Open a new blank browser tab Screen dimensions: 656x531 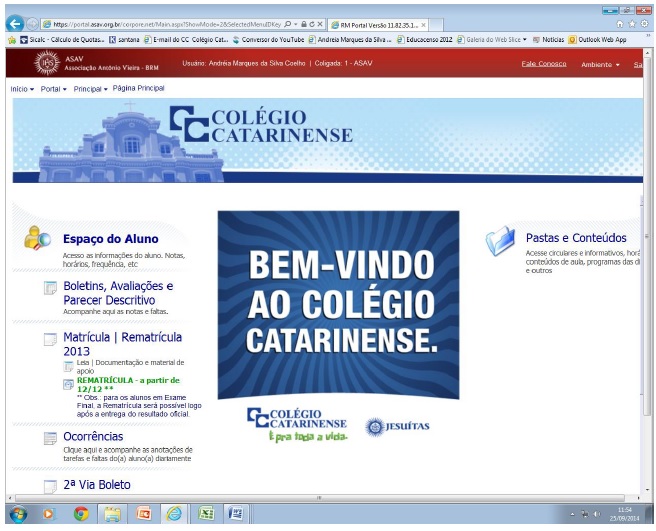(436, 25)
